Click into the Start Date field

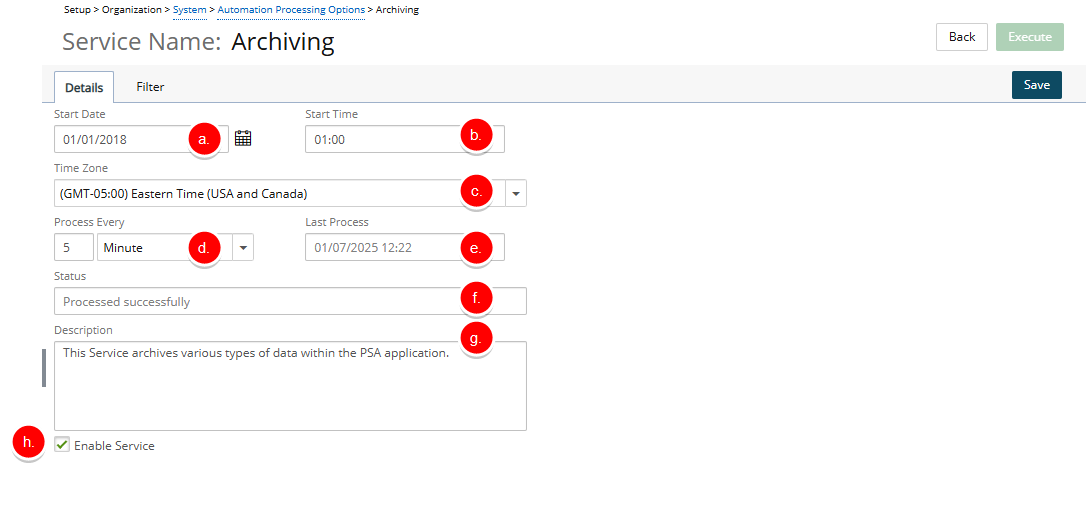pyautogui.click(x=141, y=139)
